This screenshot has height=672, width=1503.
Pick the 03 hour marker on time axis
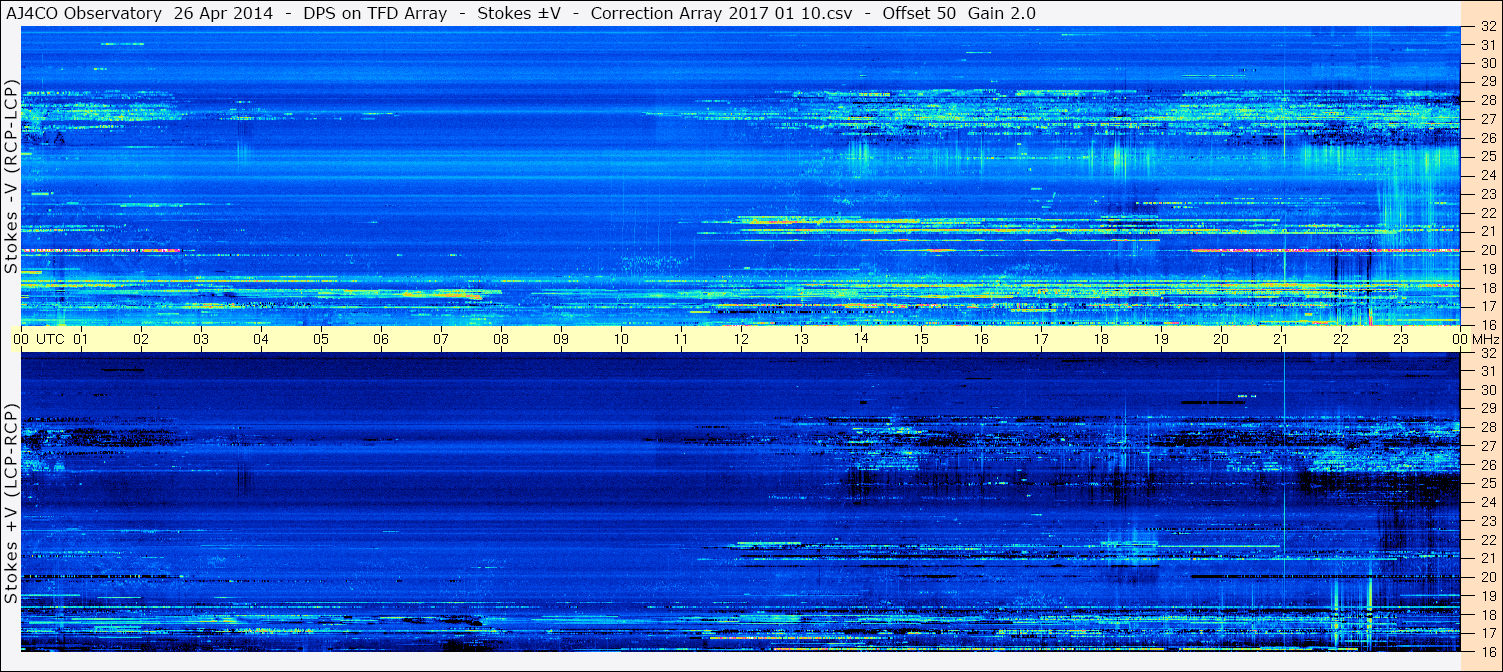(201, 339)
